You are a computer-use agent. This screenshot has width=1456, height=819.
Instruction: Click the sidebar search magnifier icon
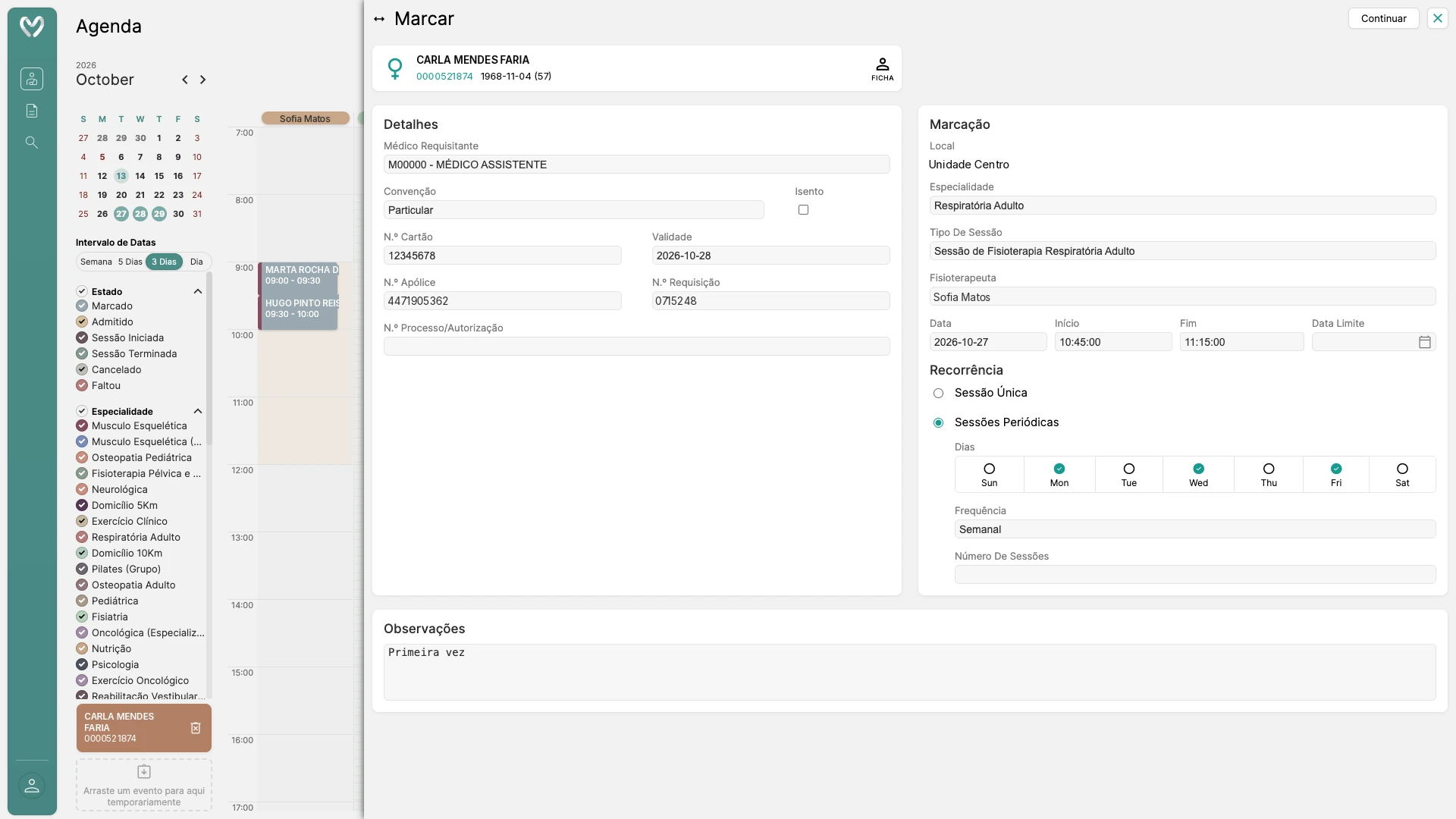click(x=31, y=143)
